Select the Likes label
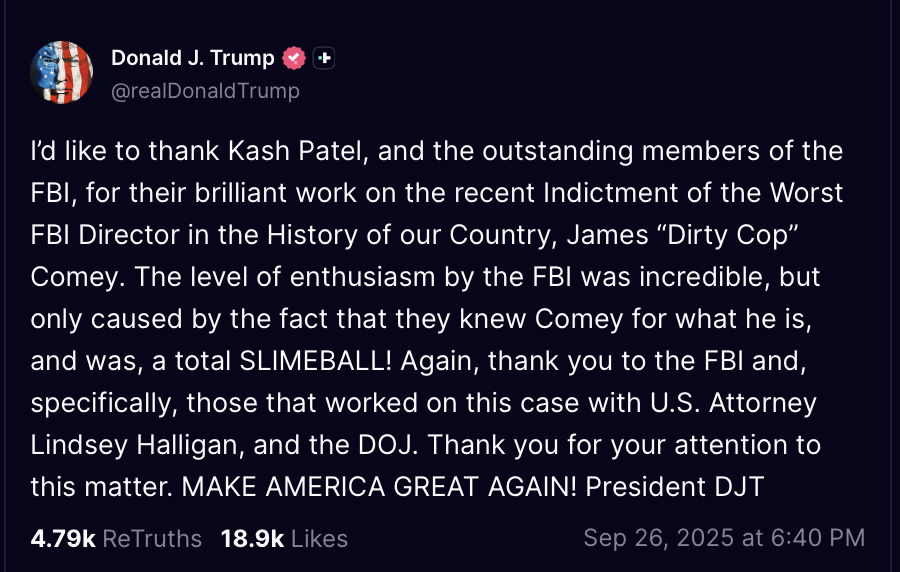 point(320,538)
